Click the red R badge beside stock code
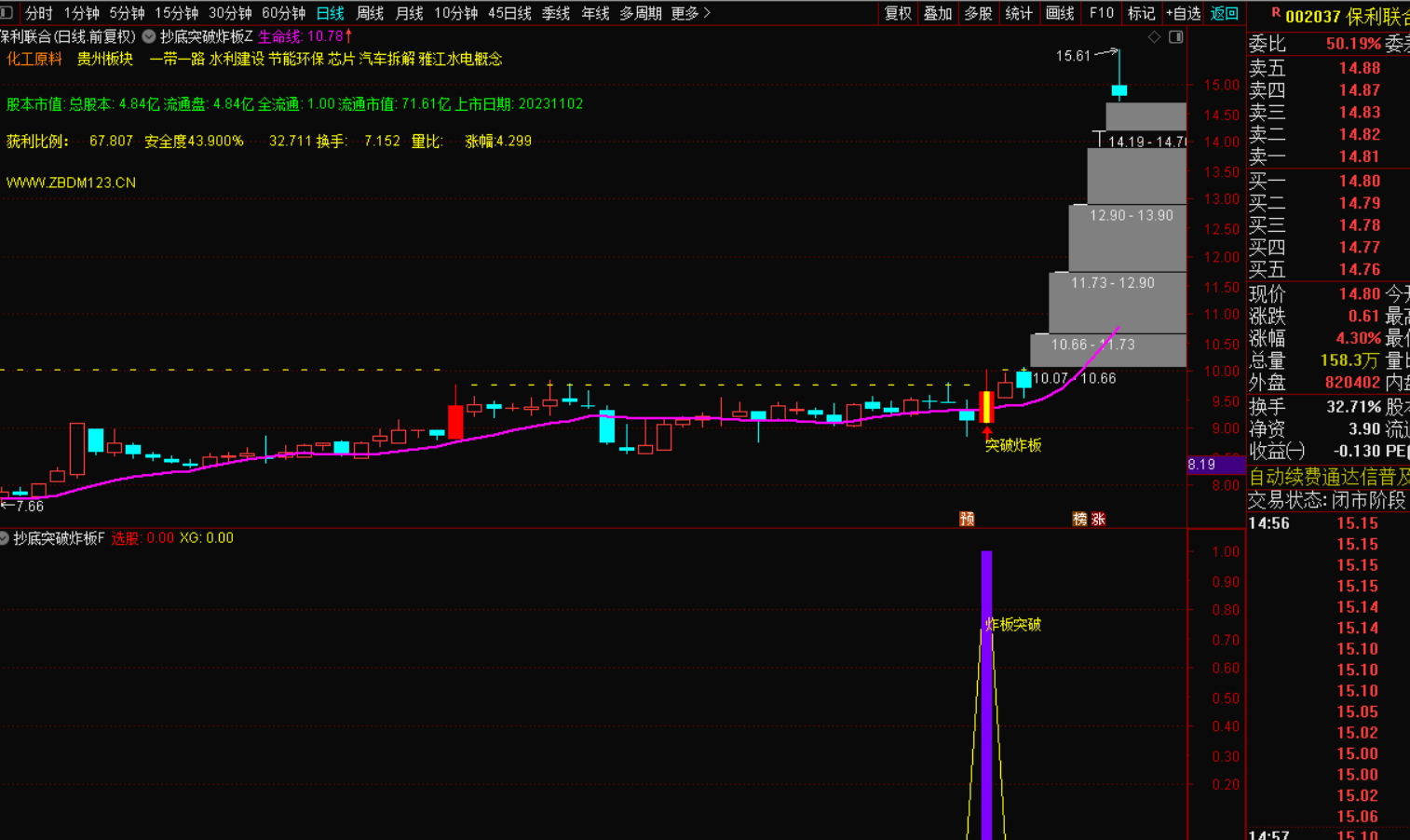Viewport: 1410px width, 840px height. click(1275, 13)
